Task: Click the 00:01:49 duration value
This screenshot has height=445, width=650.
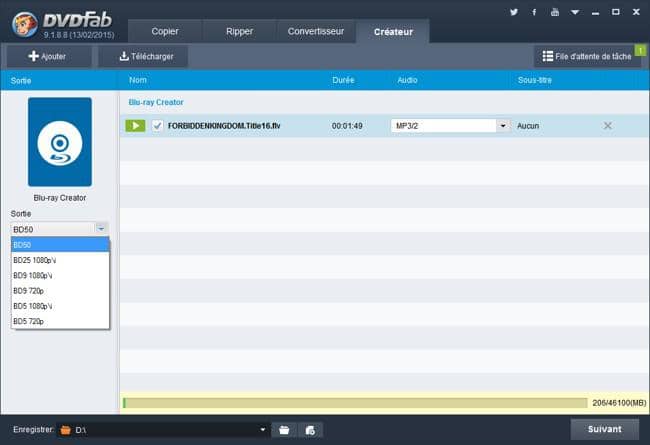Action: 347,126
